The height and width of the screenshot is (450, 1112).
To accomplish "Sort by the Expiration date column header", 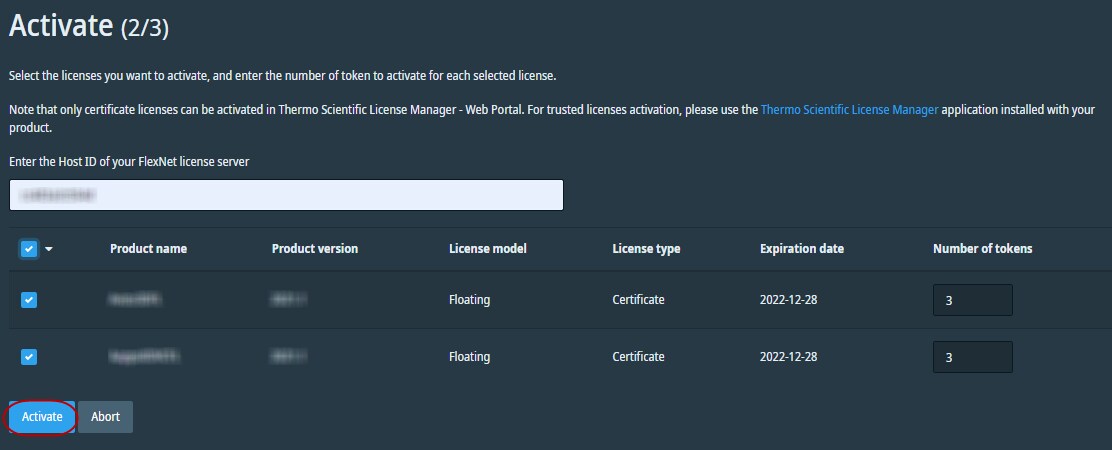I will coord(801,249).
